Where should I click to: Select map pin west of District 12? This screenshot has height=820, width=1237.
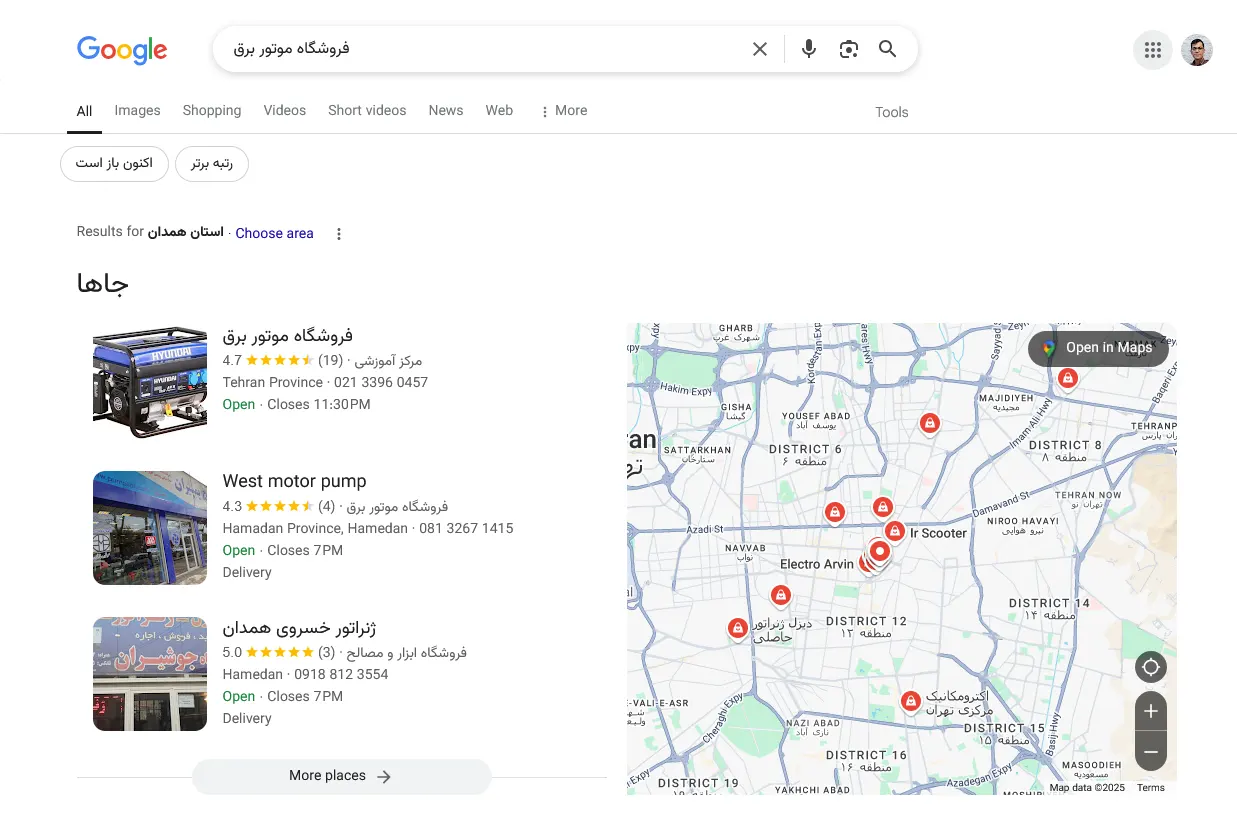pyautogui.click(x=737, y=629)
